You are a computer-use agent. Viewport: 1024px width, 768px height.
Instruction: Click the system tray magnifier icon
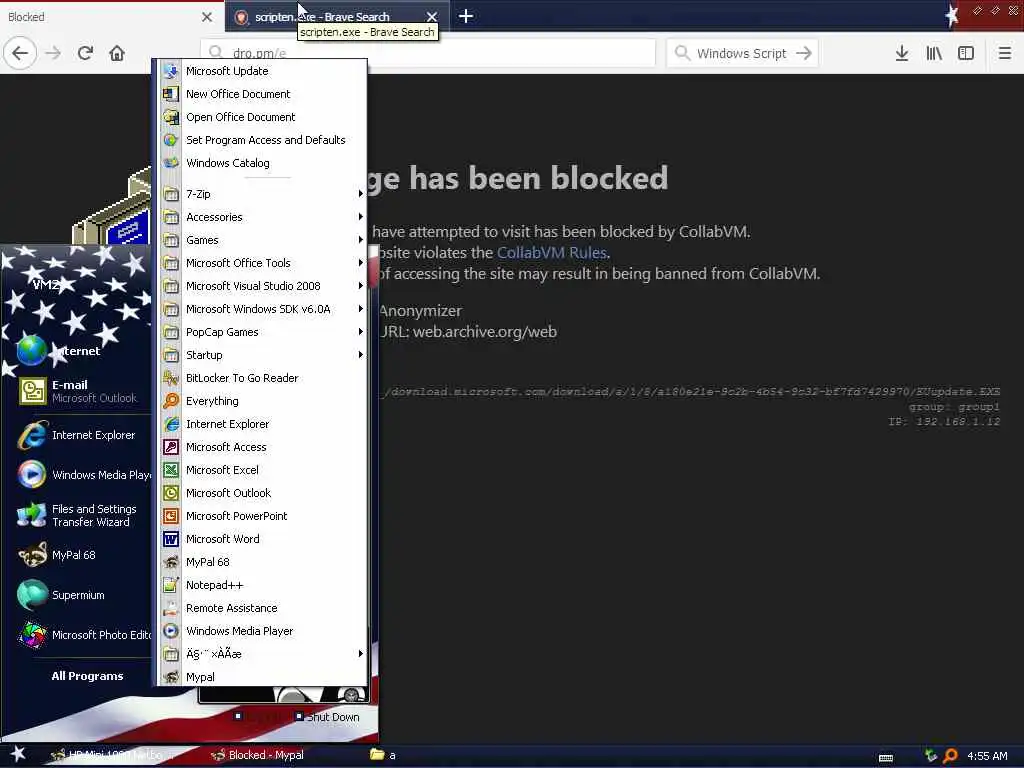click(x=951, y=756)
